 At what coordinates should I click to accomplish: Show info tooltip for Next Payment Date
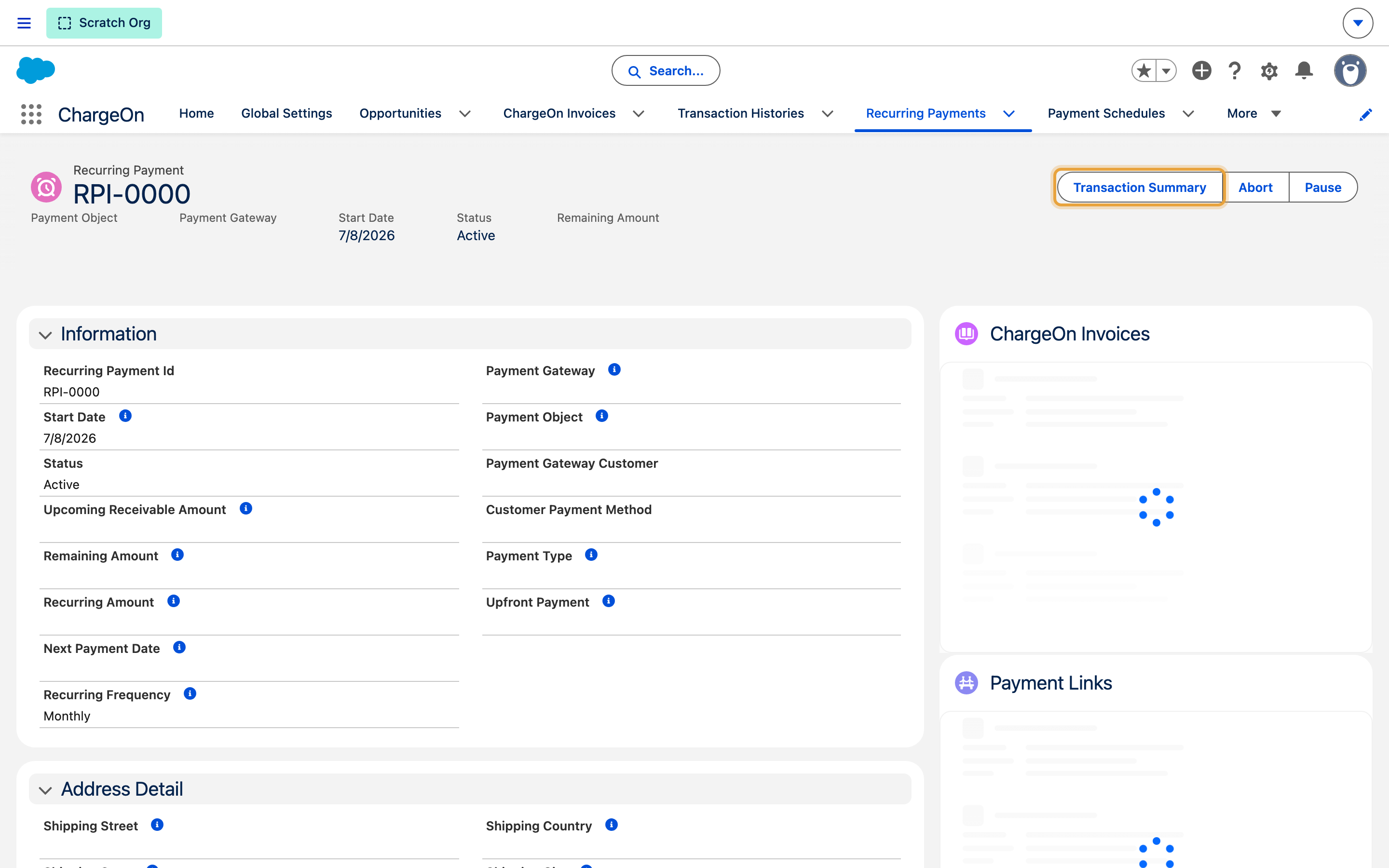pyautogui.click(x=179, y=647)
